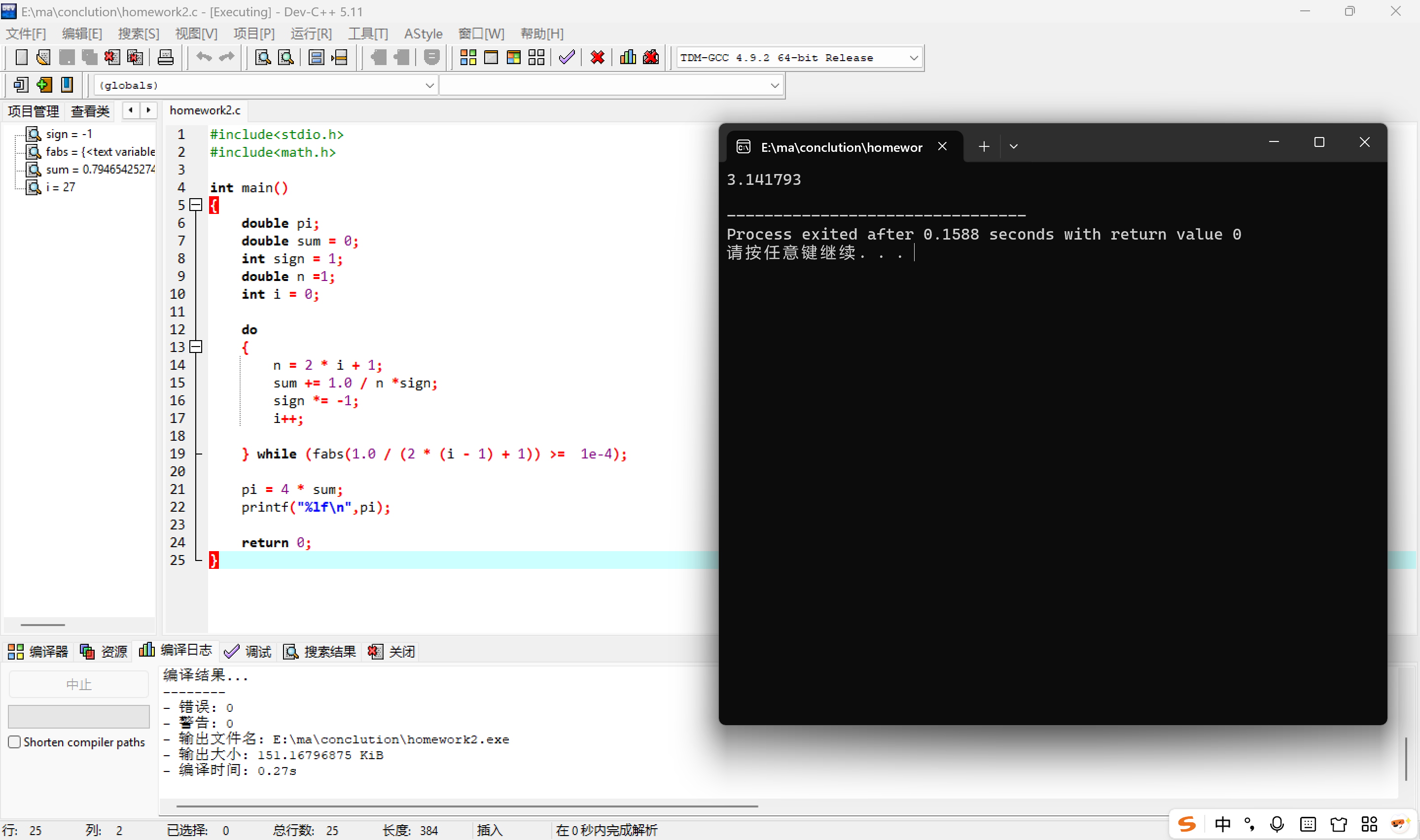This screenshot has height=840, width=1420.
Task: Expand the (globals) scope dropdown
Action: [x=429, y=85]
